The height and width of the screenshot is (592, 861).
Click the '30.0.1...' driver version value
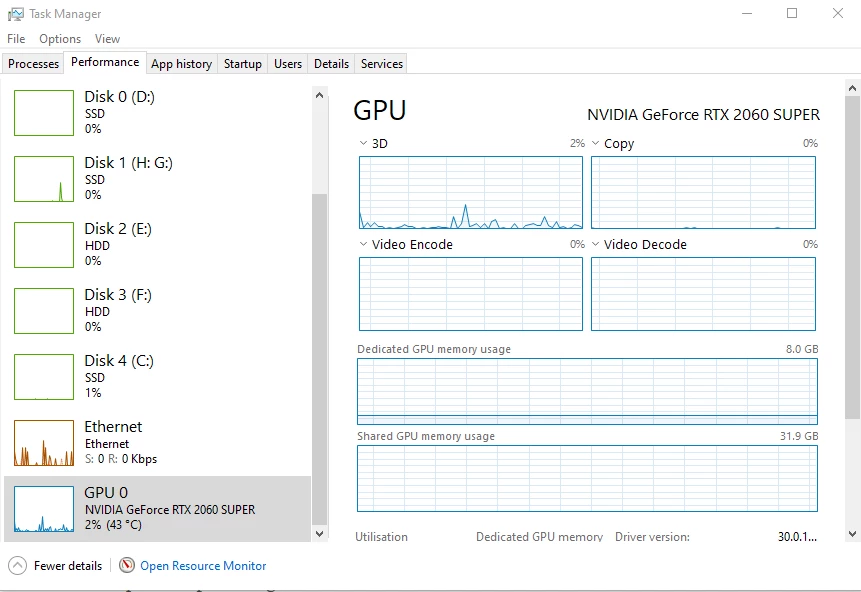coord(797,537)
